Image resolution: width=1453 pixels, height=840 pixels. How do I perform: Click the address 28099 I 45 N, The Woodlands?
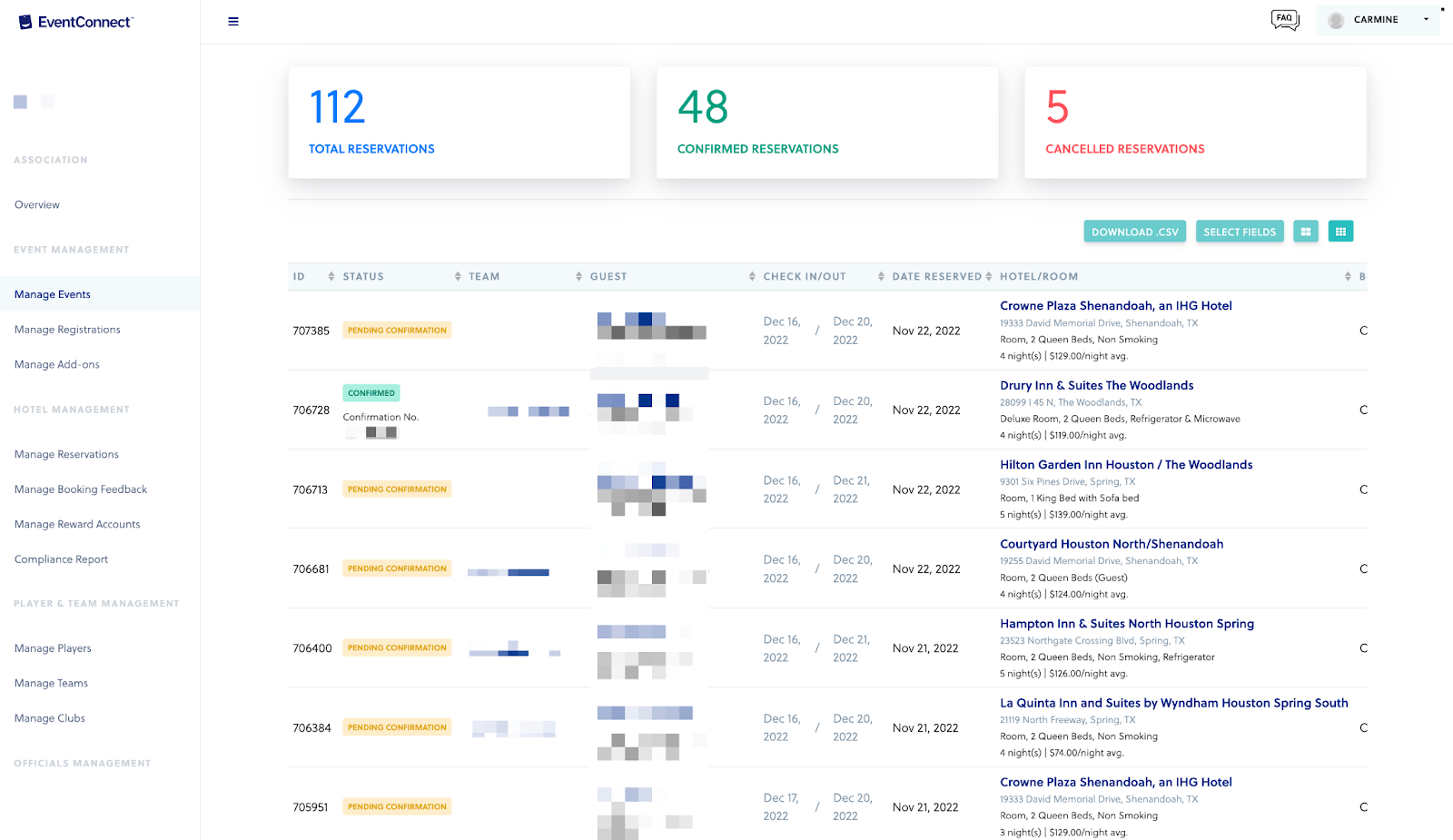tap(1071, 402)
